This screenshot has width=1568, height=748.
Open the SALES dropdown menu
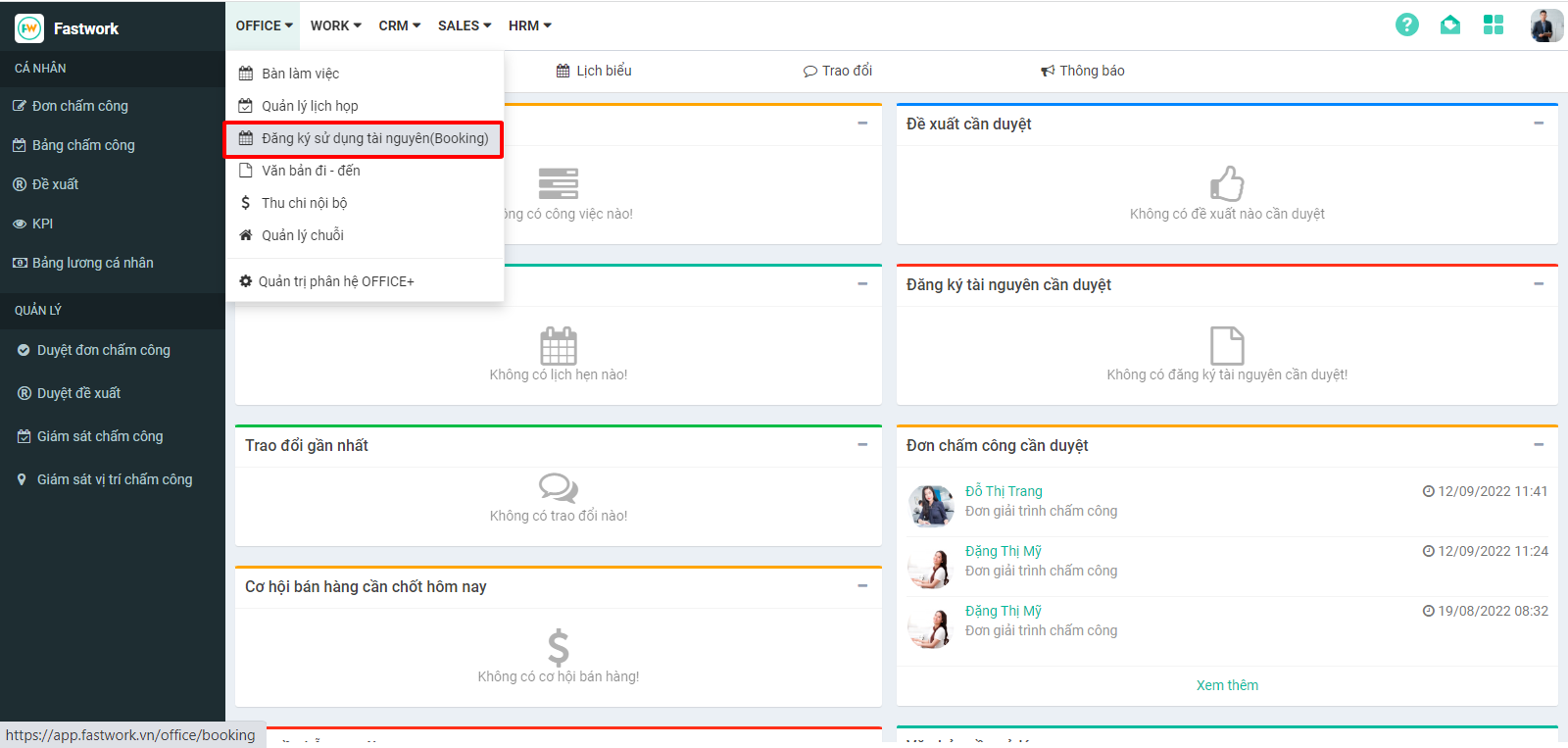[x=465, y=25]
